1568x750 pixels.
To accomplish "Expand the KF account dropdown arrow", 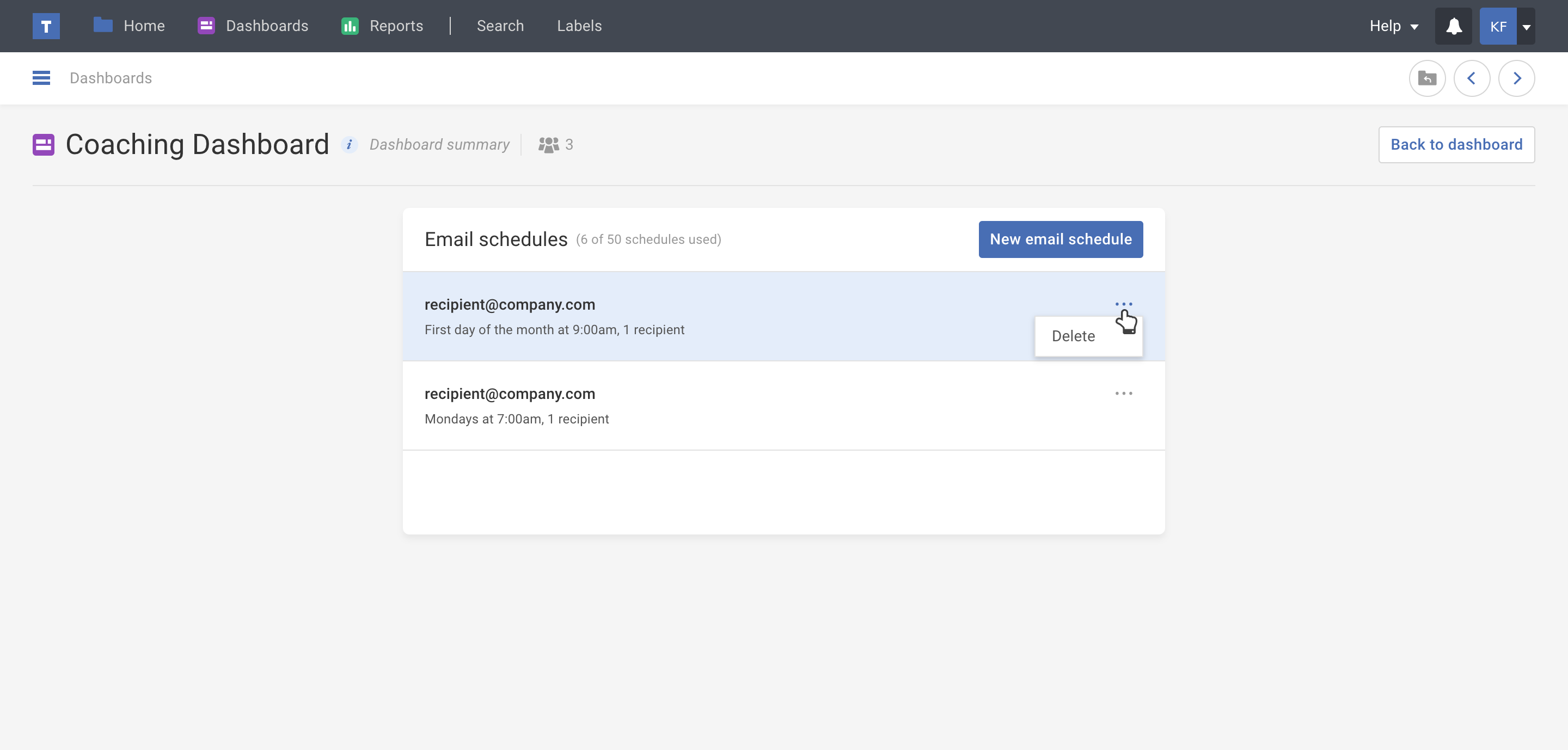I will (1526, 27).
